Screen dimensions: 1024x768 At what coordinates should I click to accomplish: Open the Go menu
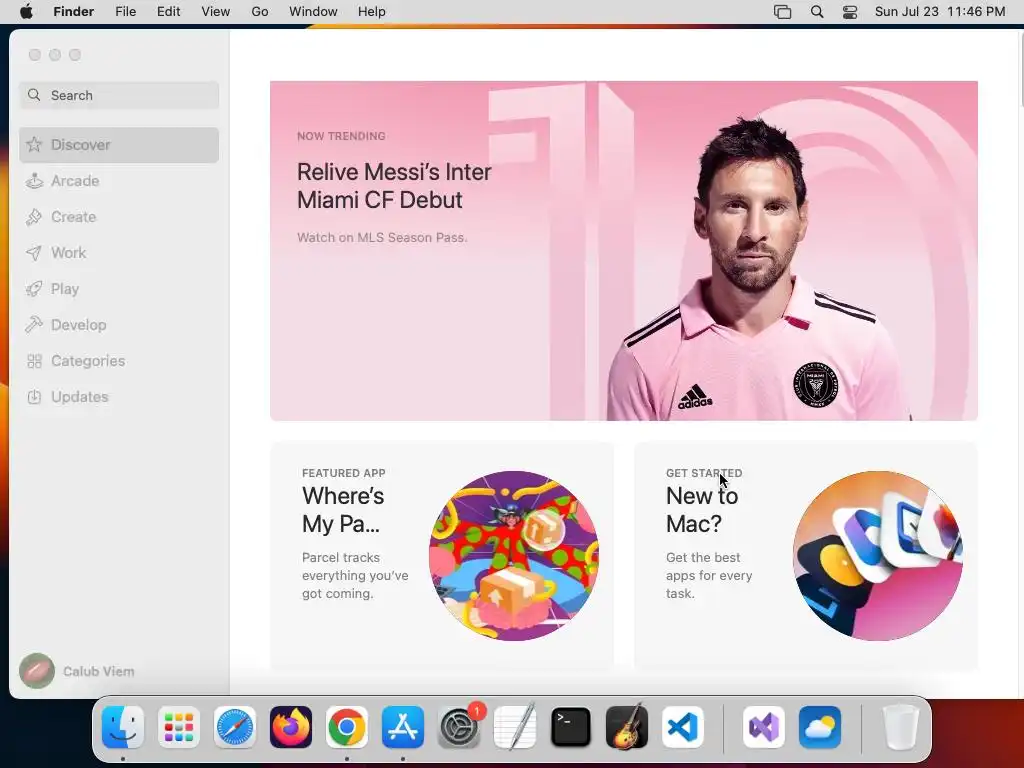click(260, 12)
